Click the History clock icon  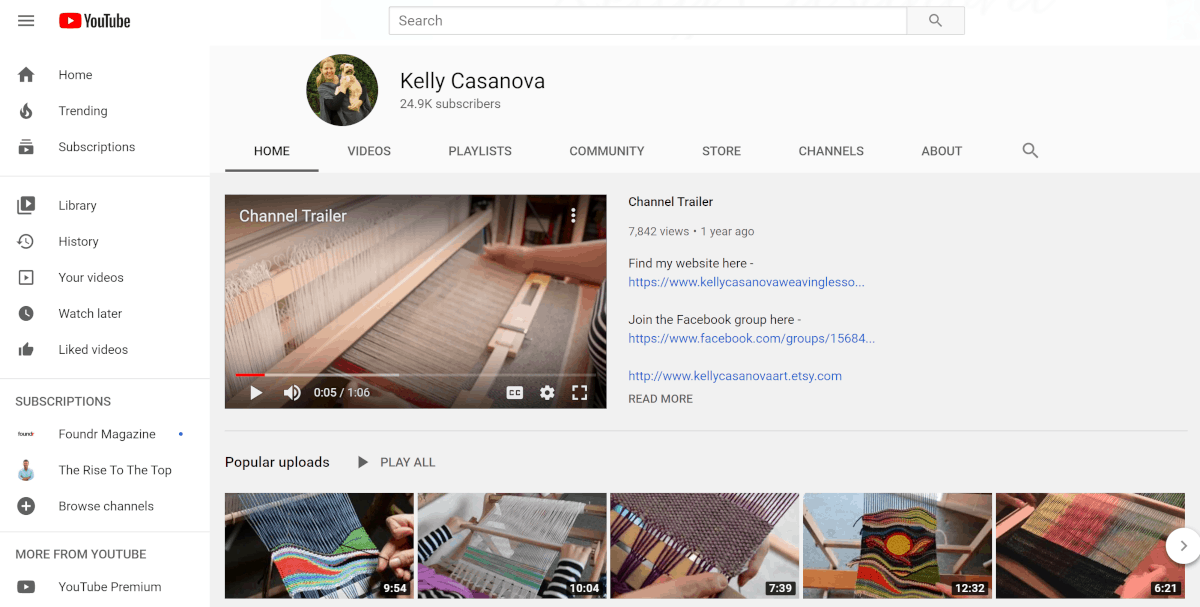(26, 241)
